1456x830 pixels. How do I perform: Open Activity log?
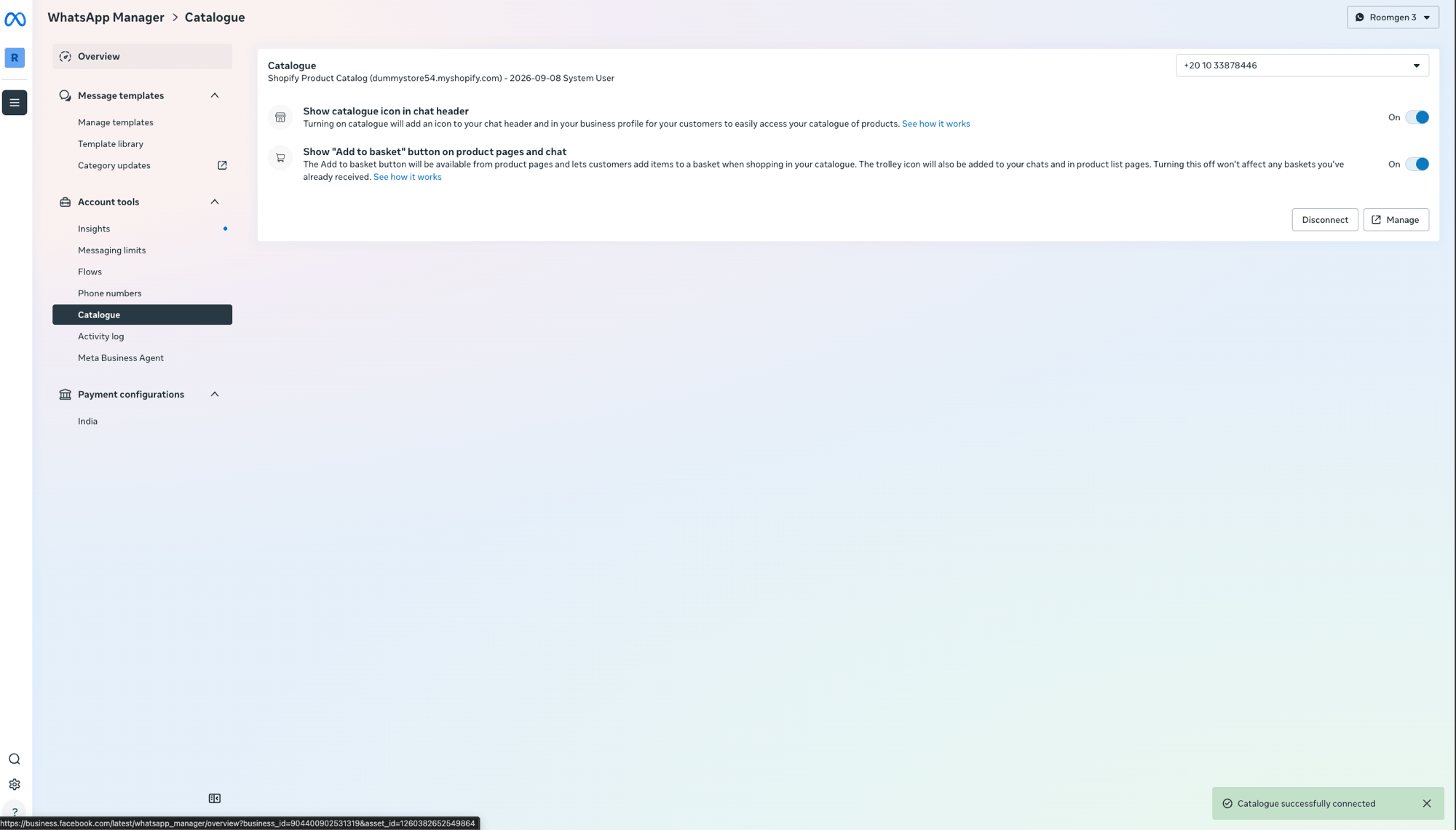(101, 336)
